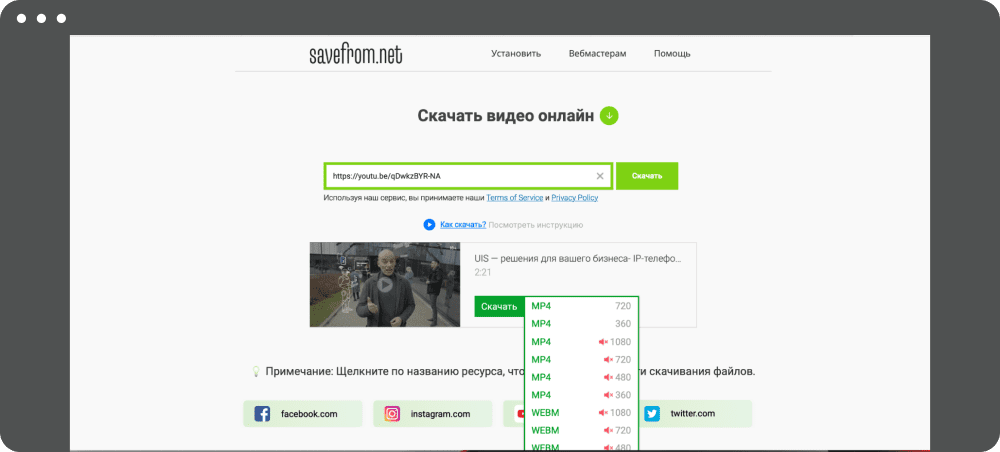The image size is (1000, 452).
Task: Select MP4 360 with sound option
Action: [x=581, y=324]
